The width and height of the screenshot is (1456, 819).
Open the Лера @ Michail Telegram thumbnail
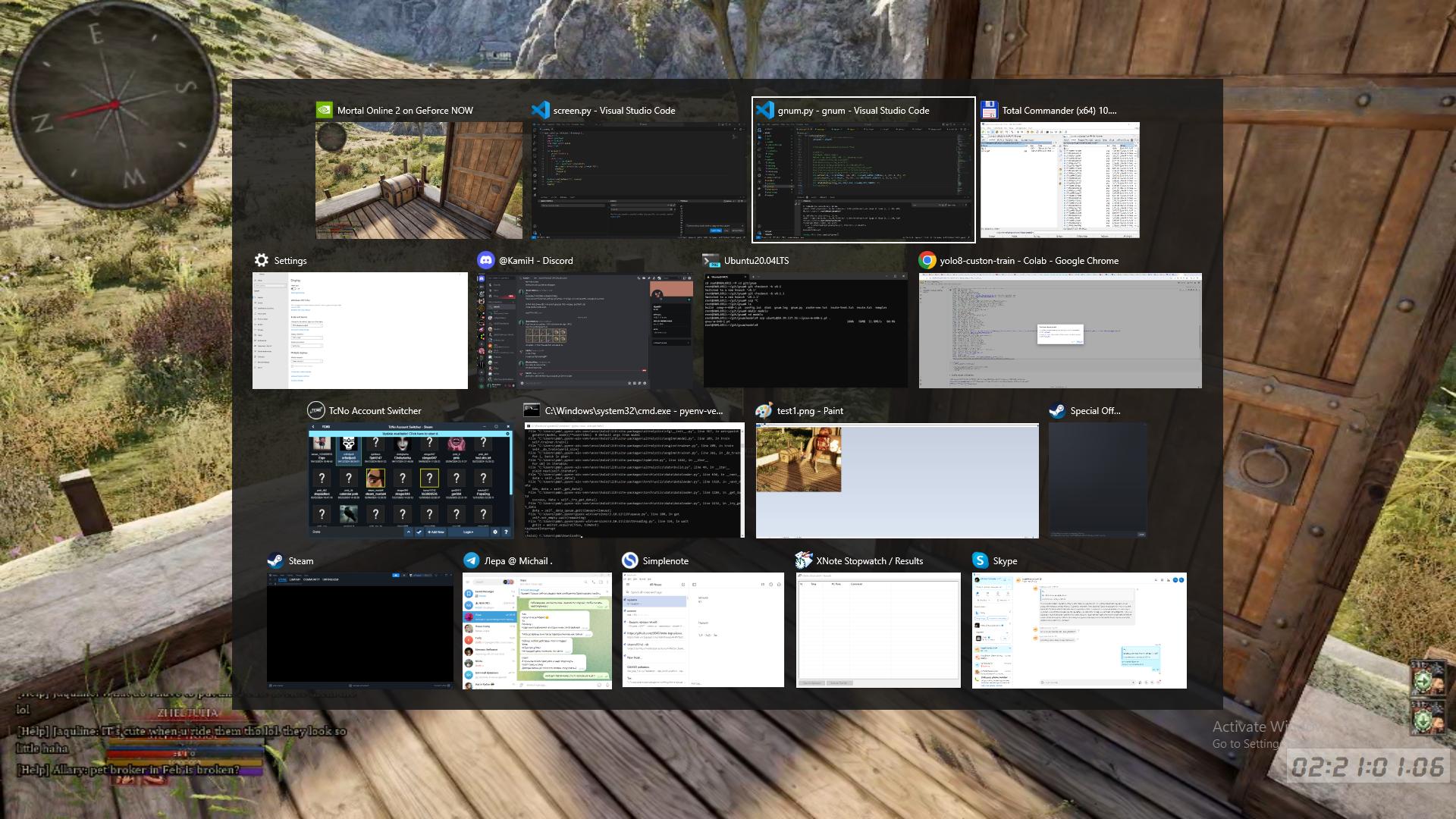tap(537, 631)
